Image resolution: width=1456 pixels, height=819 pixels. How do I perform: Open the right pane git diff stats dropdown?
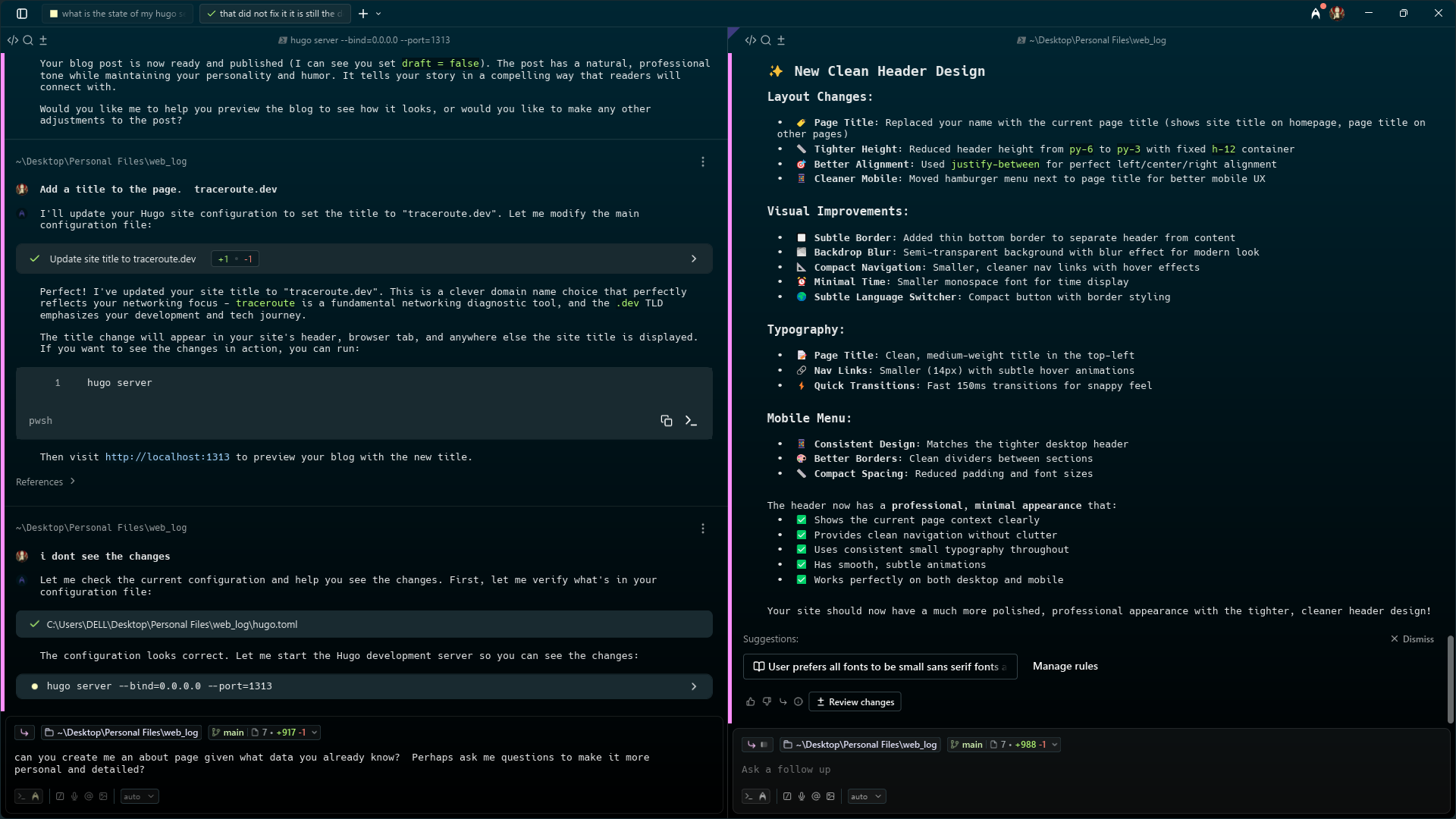click(1054, 745)
